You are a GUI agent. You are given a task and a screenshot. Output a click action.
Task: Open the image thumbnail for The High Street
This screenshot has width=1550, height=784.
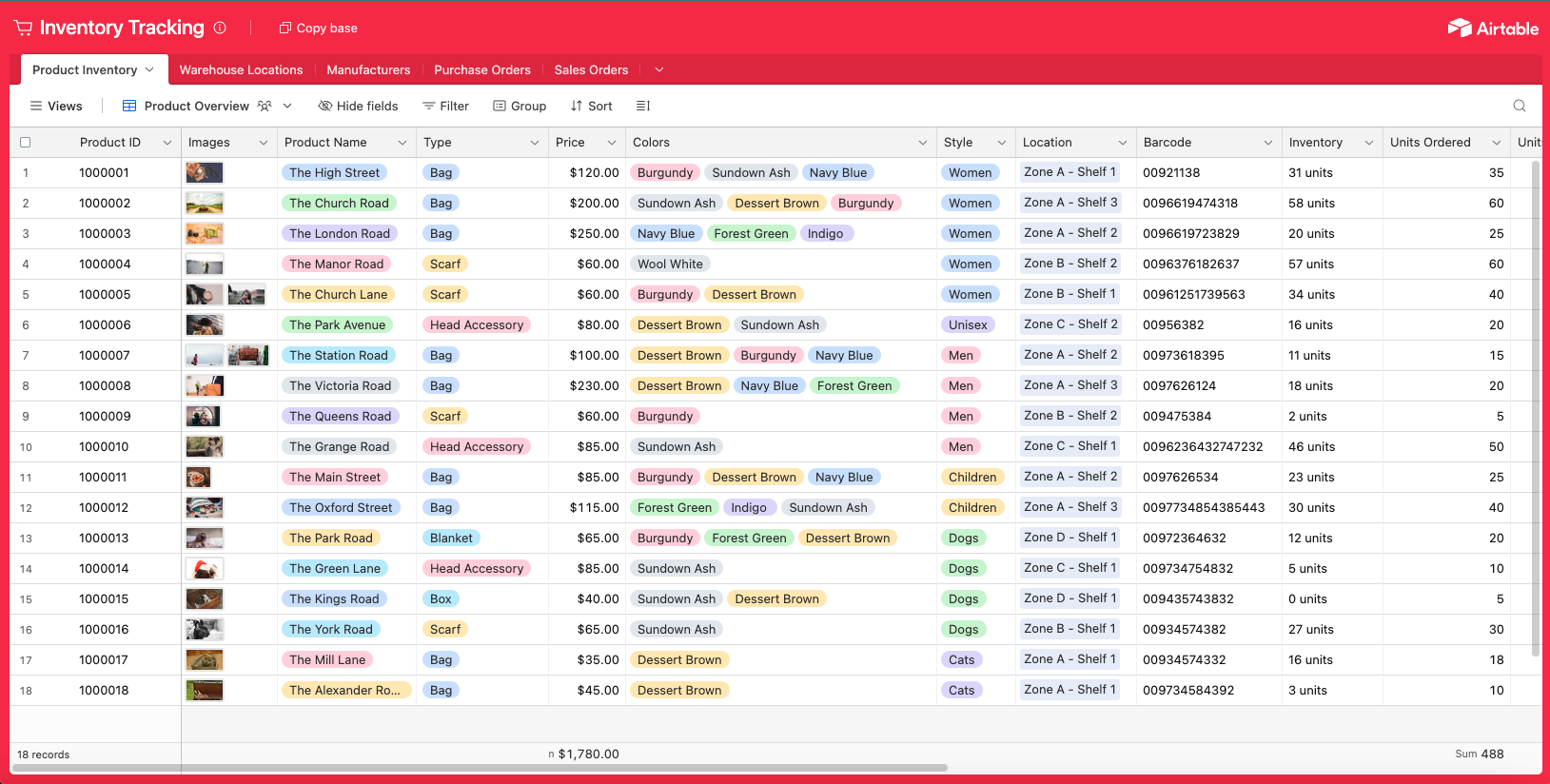(205, 172)
